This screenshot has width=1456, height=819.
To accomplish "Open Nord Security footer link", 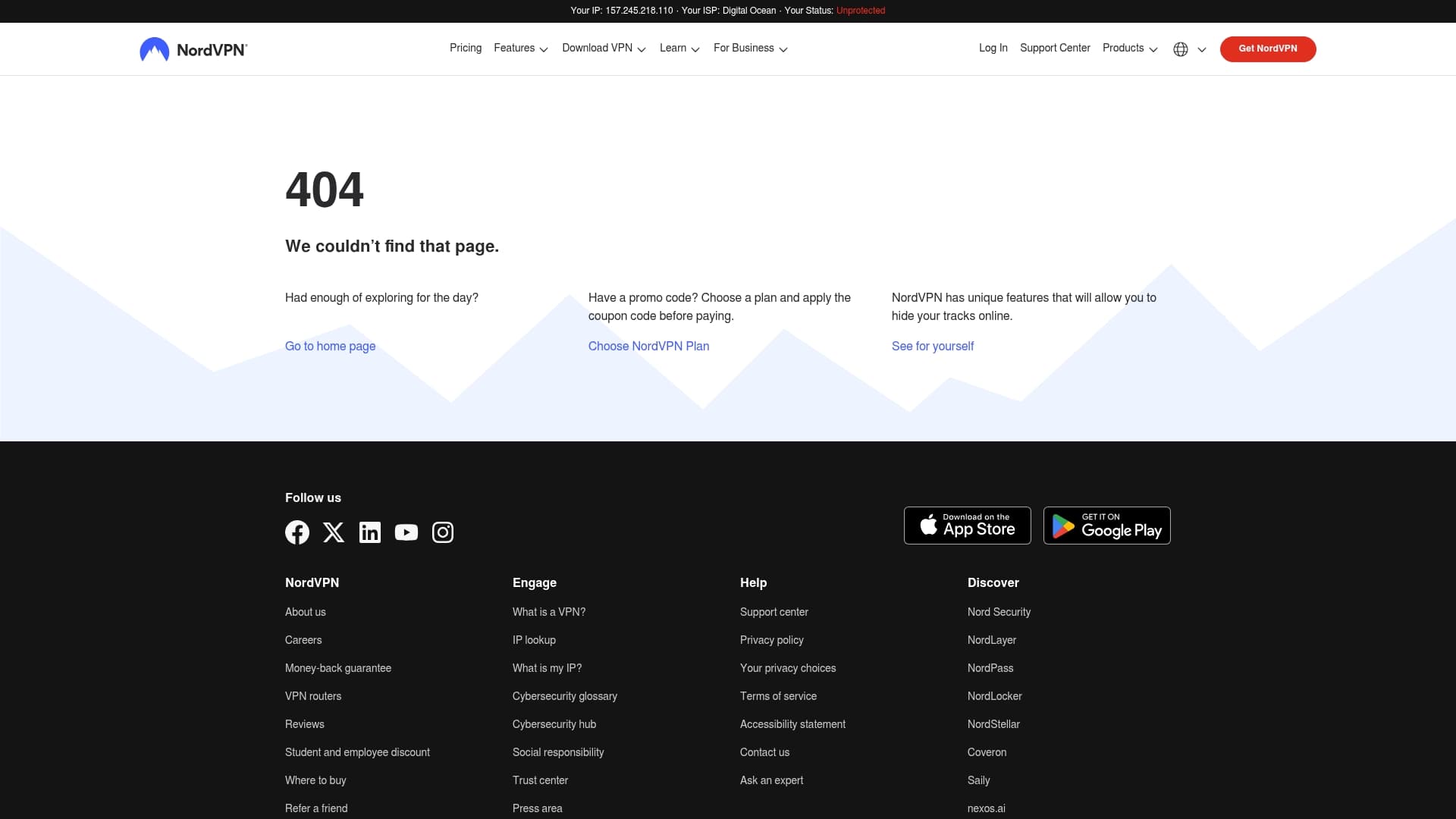I will pyautogui.click(x=999, y=612).
